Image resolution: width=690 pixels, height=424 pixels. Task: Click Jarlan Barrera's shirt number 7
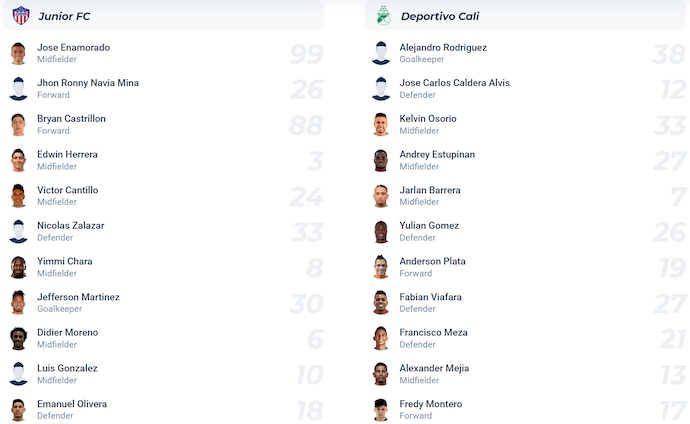click(675, 197)
